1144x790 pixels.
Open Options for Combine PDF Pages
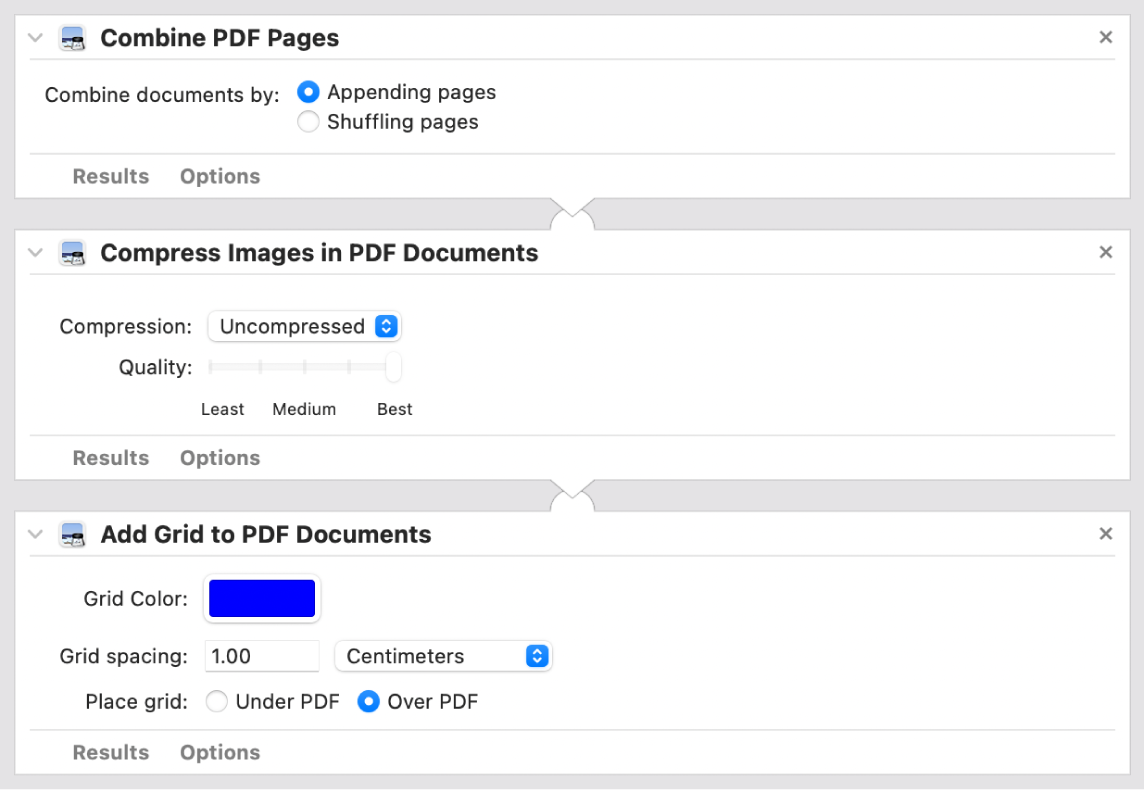click(x=219, y=176)
